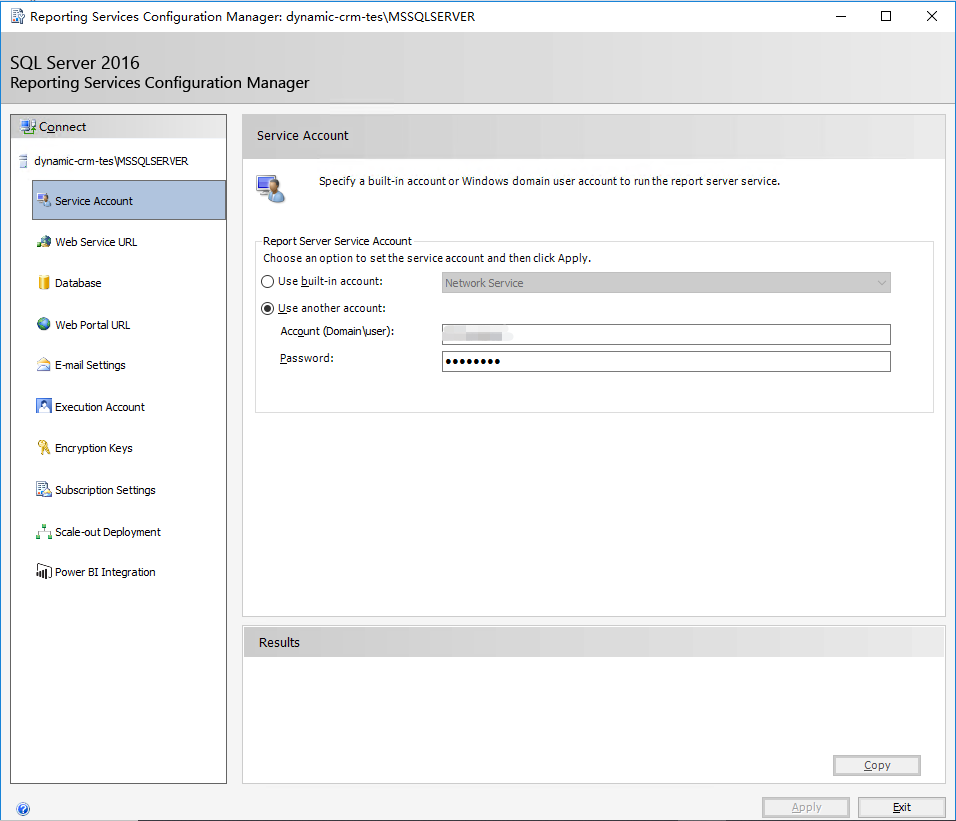Switch to the Database page
956x821 pixels.
point(78,283)
